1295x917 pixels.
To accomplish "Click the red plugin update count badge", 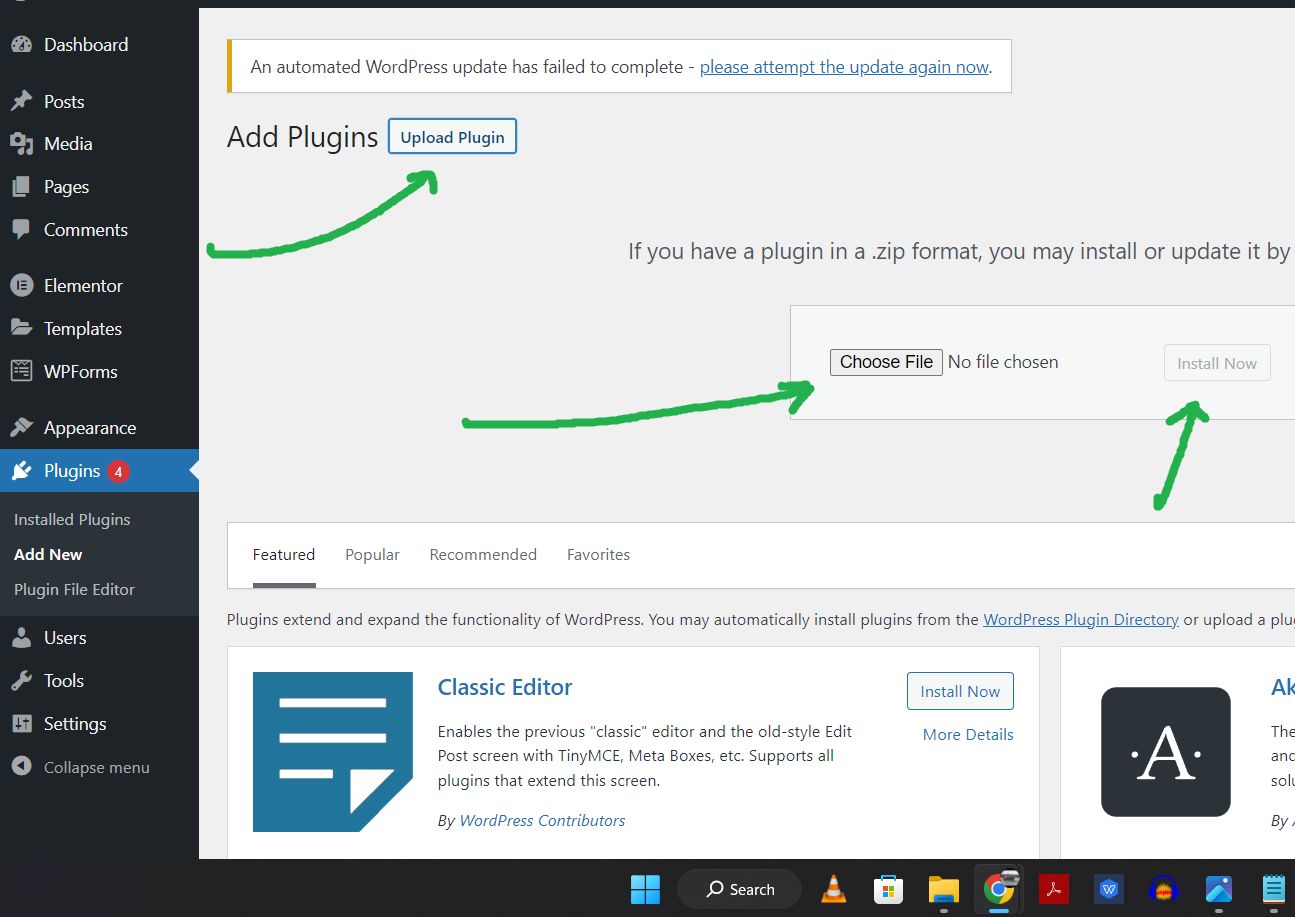I will coord(118,471).
